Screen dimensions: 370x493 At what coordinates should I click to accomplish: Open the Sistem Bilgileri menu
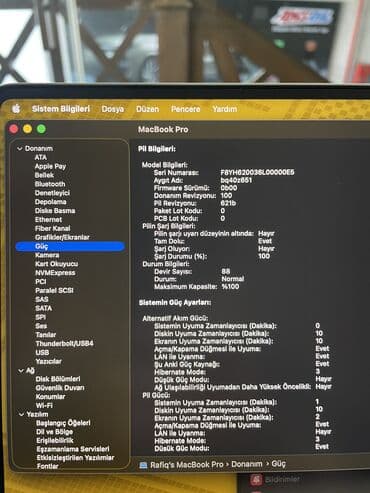coord(61,109)
